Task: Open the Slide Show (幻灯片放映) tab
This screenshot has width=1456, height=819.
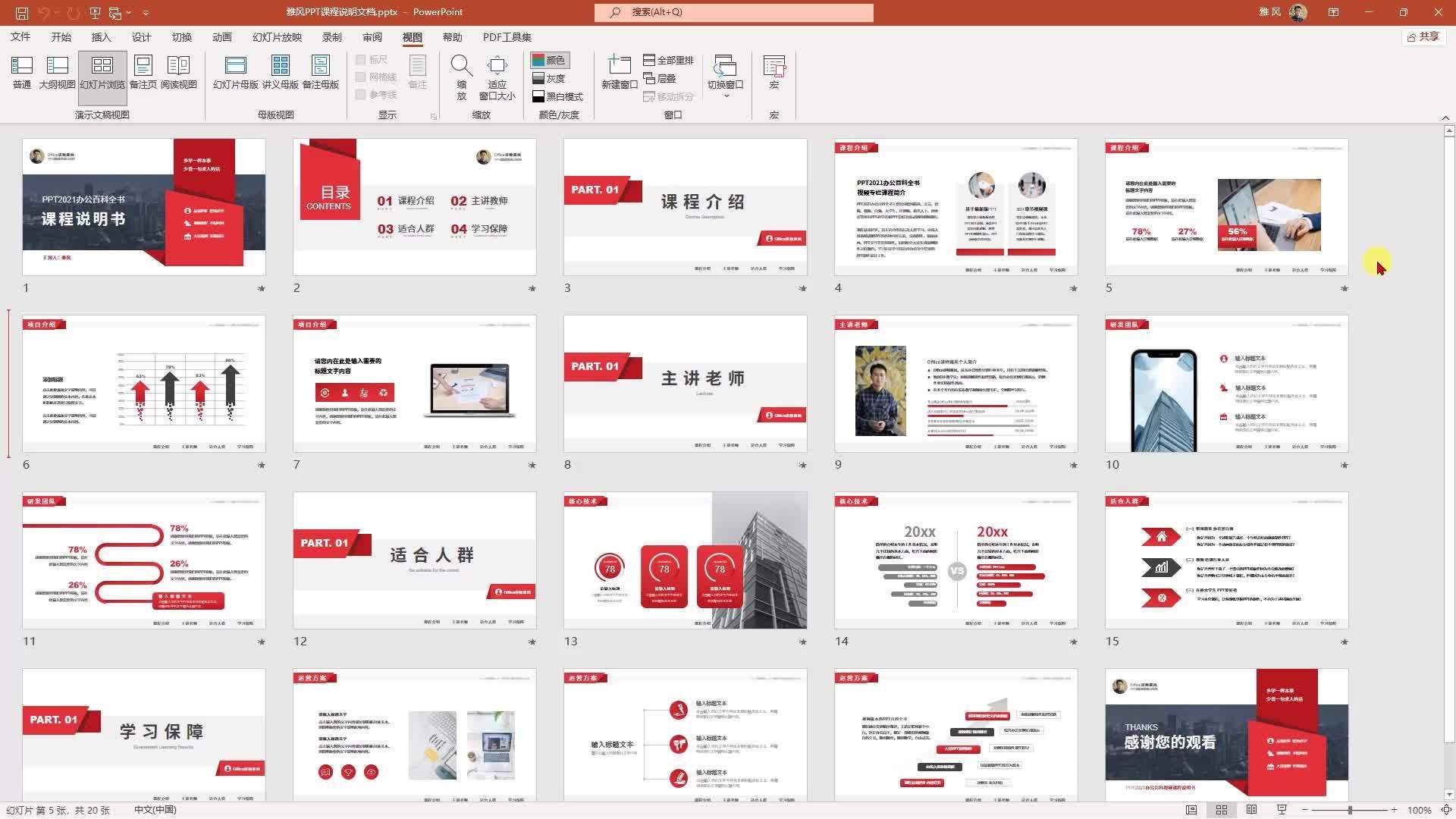Action: click(x=277, y=37)
